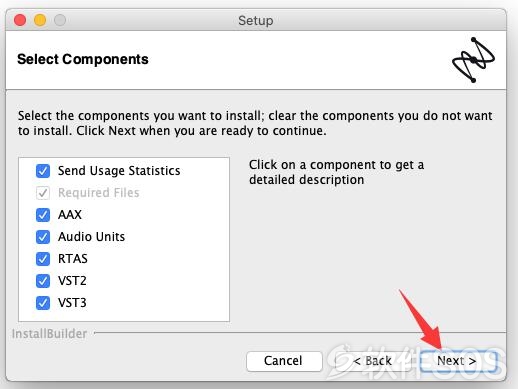Minimize the Setup window with yellow button

click(40, 20)
